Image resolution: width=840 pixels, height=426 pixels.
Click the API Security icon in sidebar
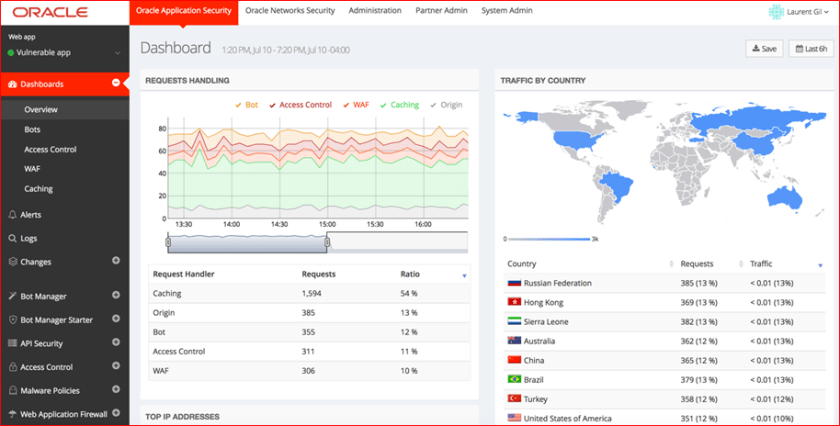[x=12, y=343]
